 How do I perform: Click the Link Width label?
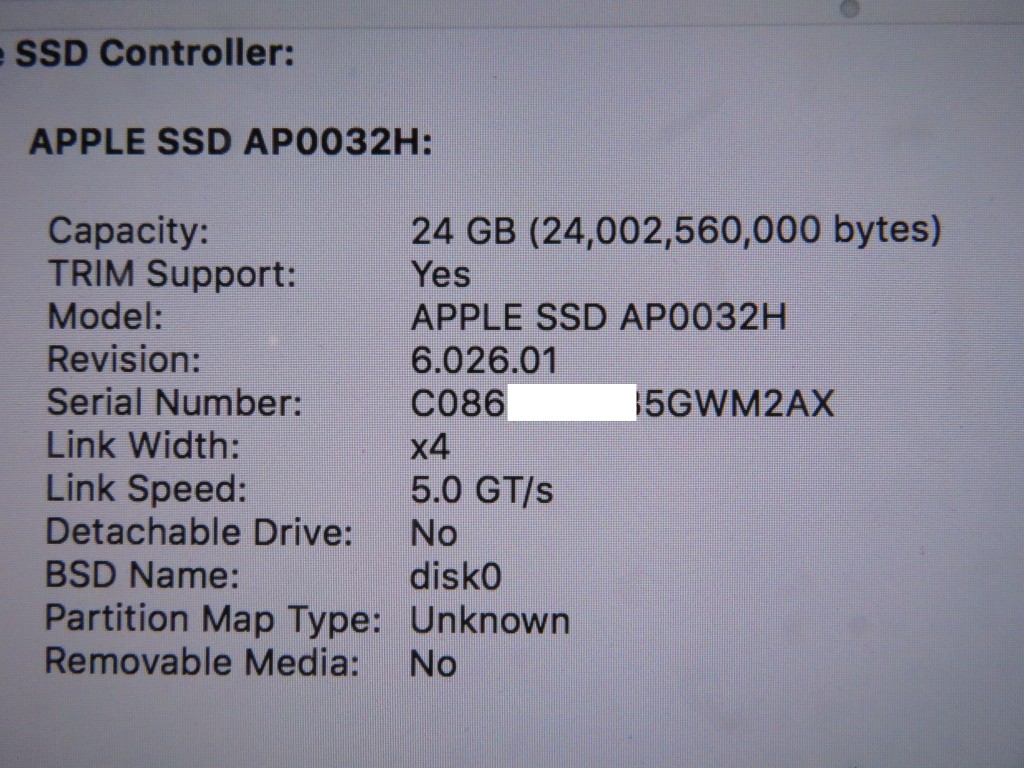point(143,446)
